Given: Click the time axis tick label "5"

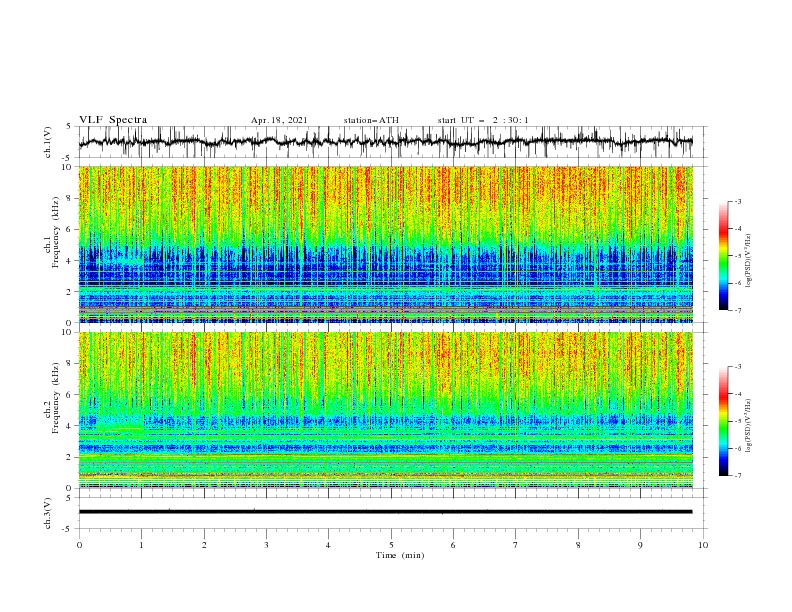Looking at the screenshot, I should coord(391,545).
